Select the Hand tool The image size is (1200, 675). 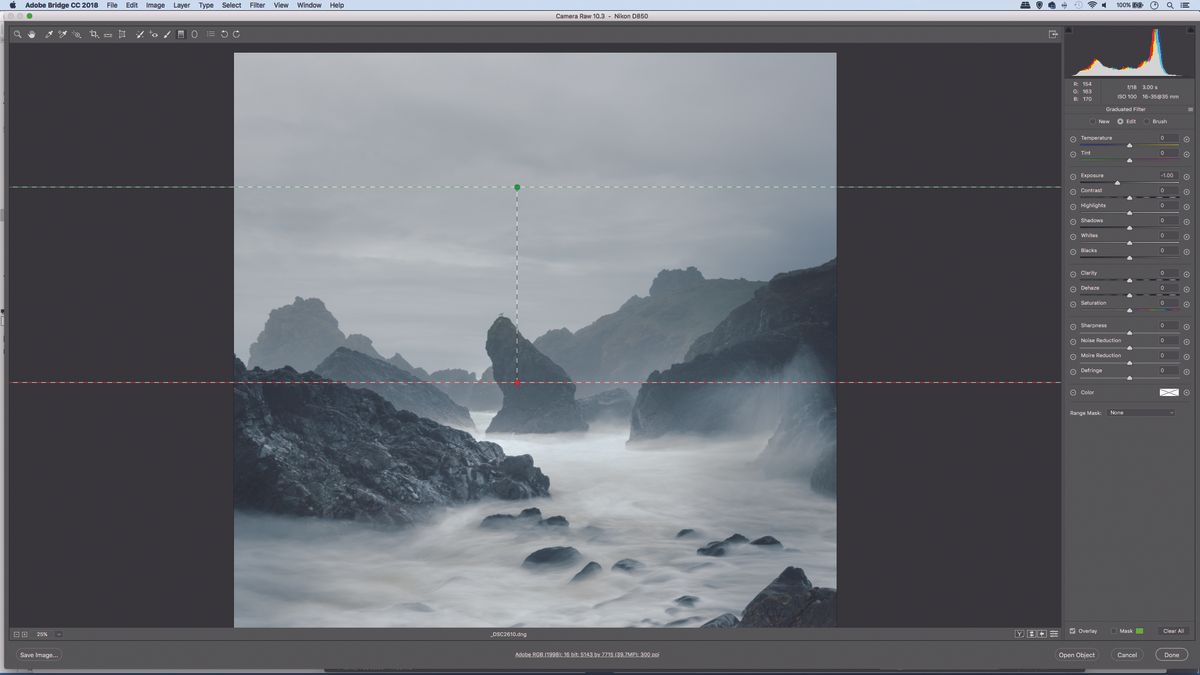[x=31, y=34]
